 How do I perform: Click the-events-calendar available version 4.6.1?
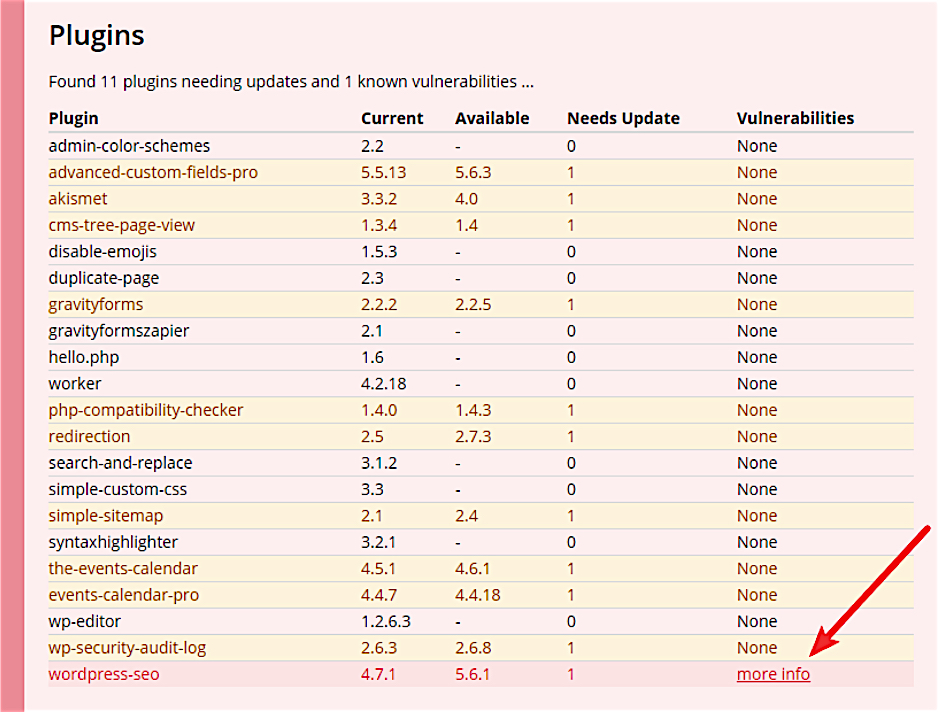click(472, 568)
